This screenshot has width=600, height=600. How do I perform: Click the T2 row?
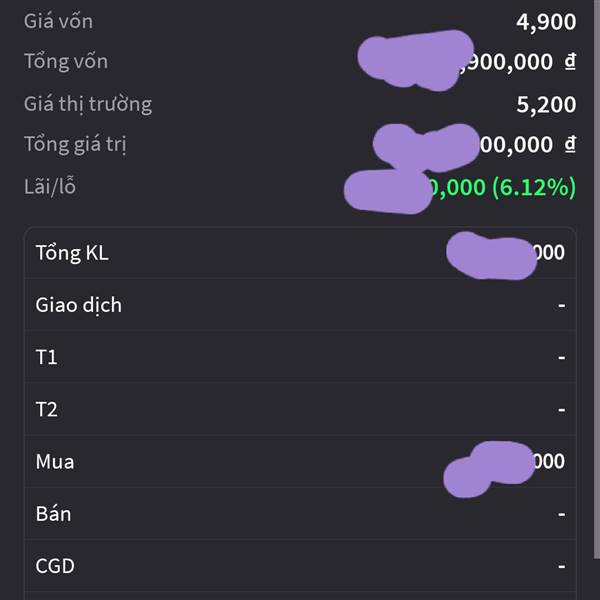coord(300,409)
